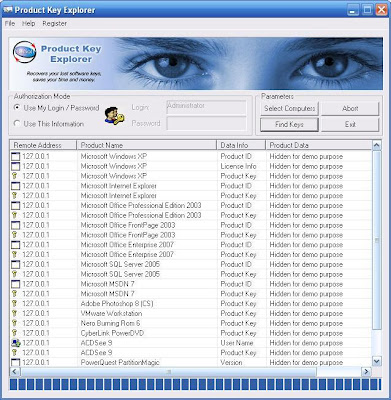Click the Exit button
The height and width of the screenshot is (400, 391).
[350, 124]
